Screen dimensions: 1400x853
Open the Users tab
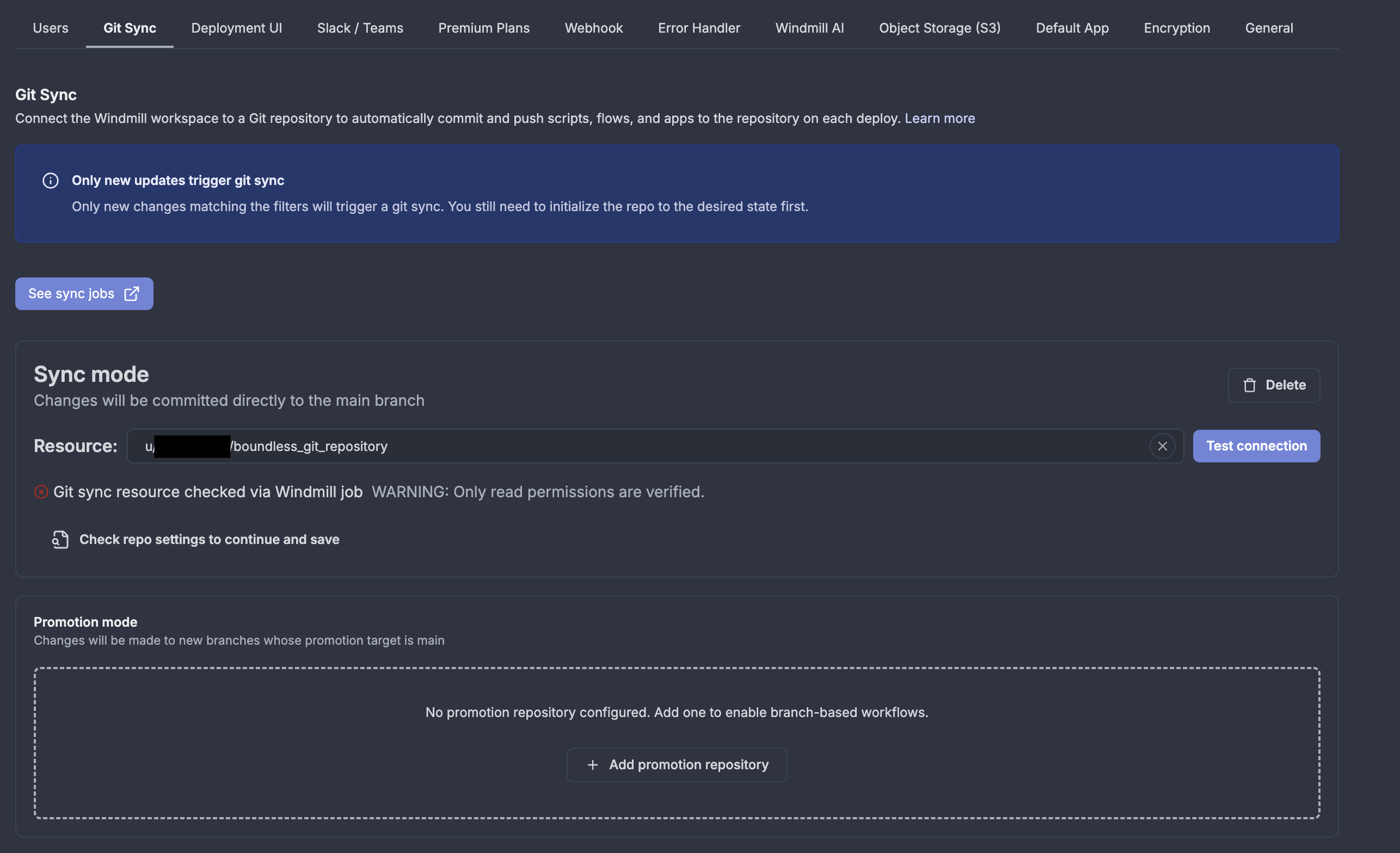[x=51, y=28]
